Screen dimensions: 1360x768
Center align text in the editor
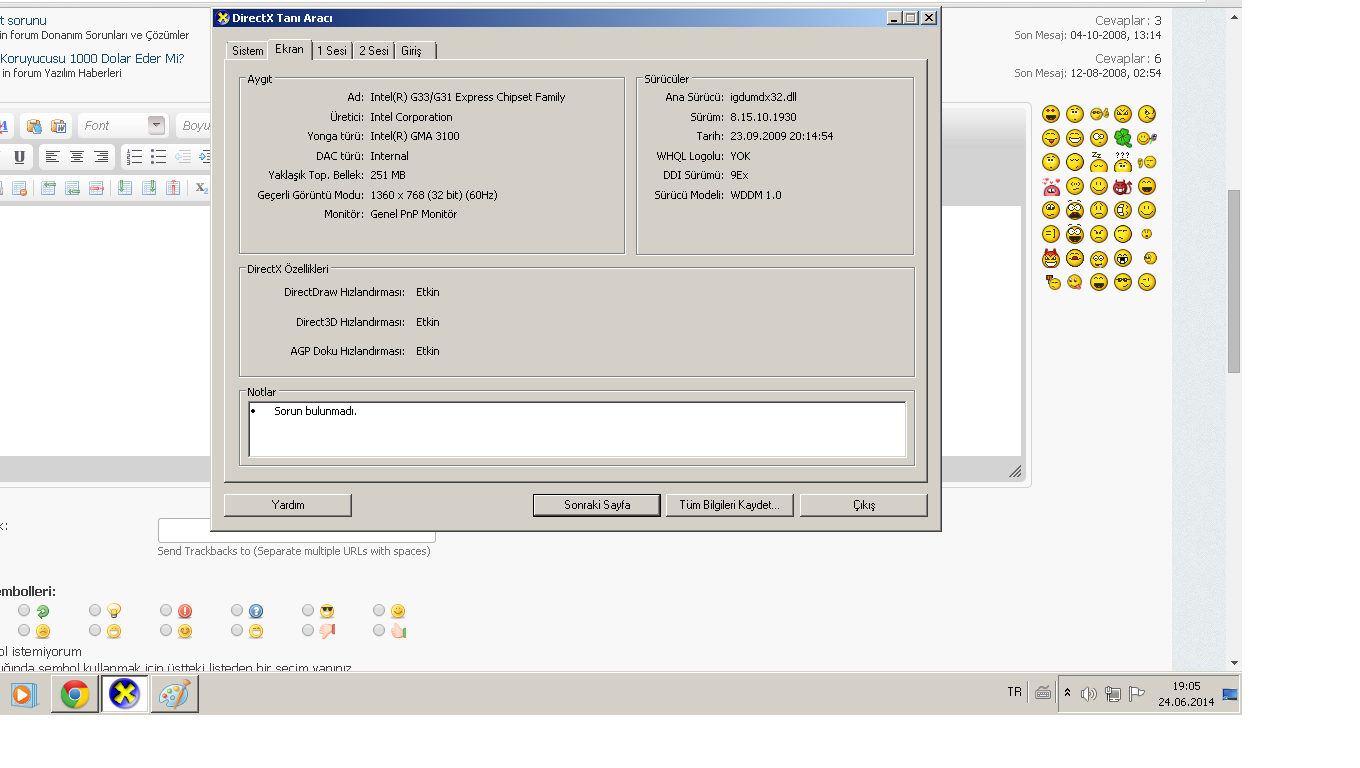click(x=77, y=157)
